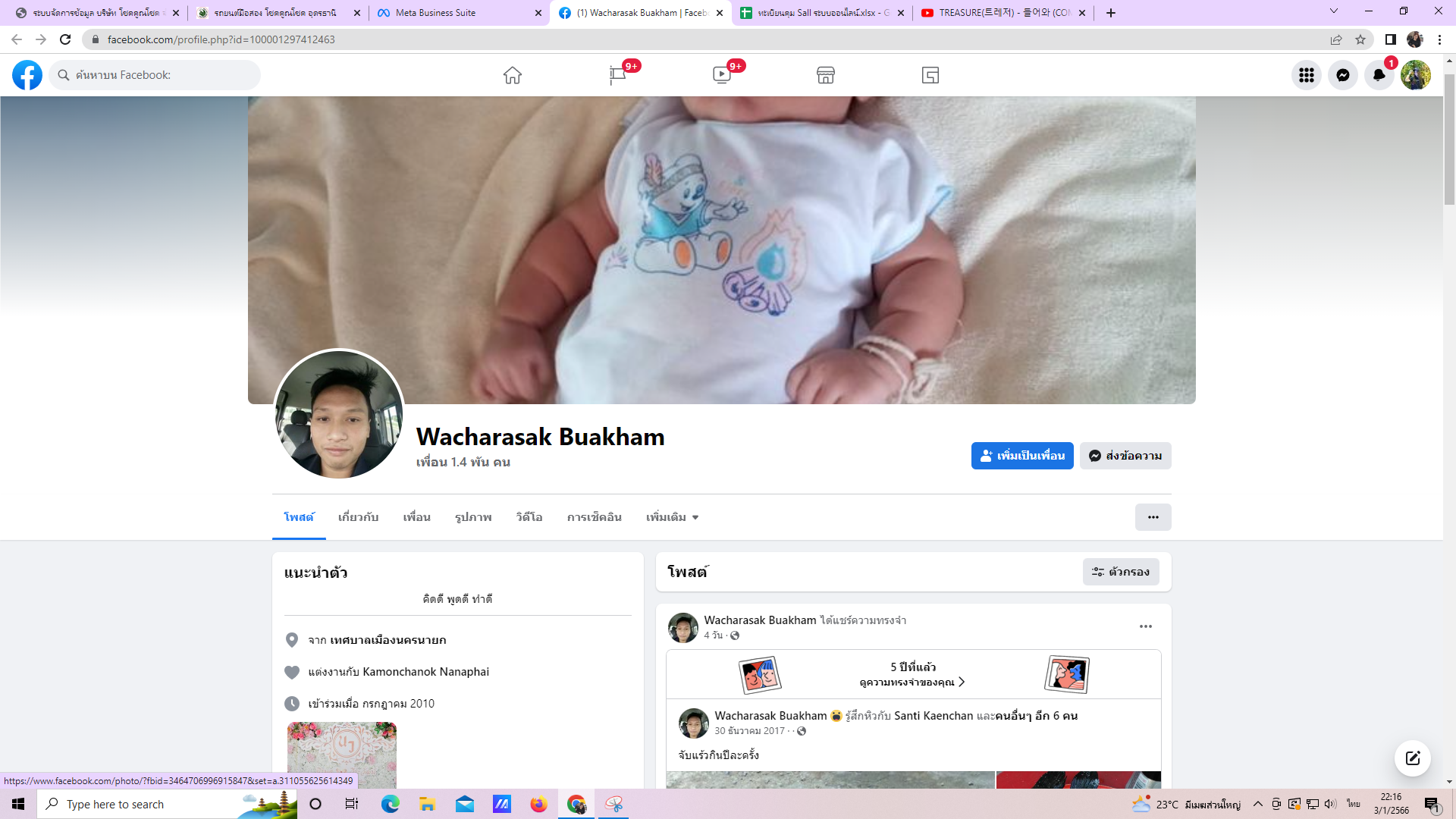This screenshot has width=1456, height=819.
Task: Open the Marketplace icon
Action: 826,75
